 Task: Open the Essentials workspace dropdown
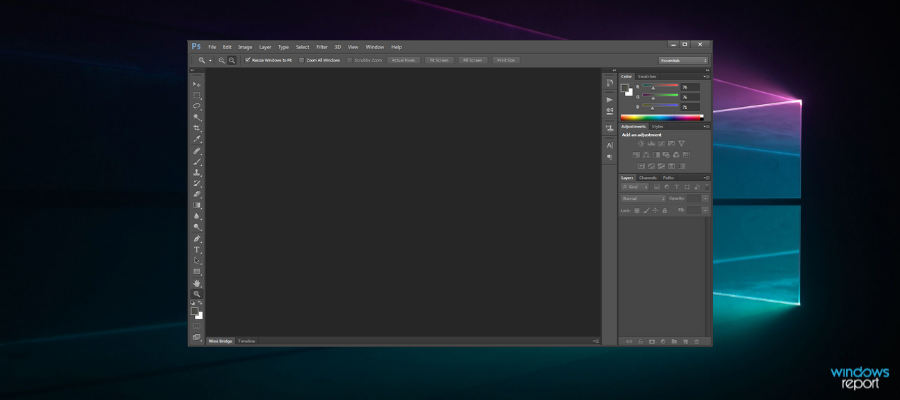click(684, 60)
